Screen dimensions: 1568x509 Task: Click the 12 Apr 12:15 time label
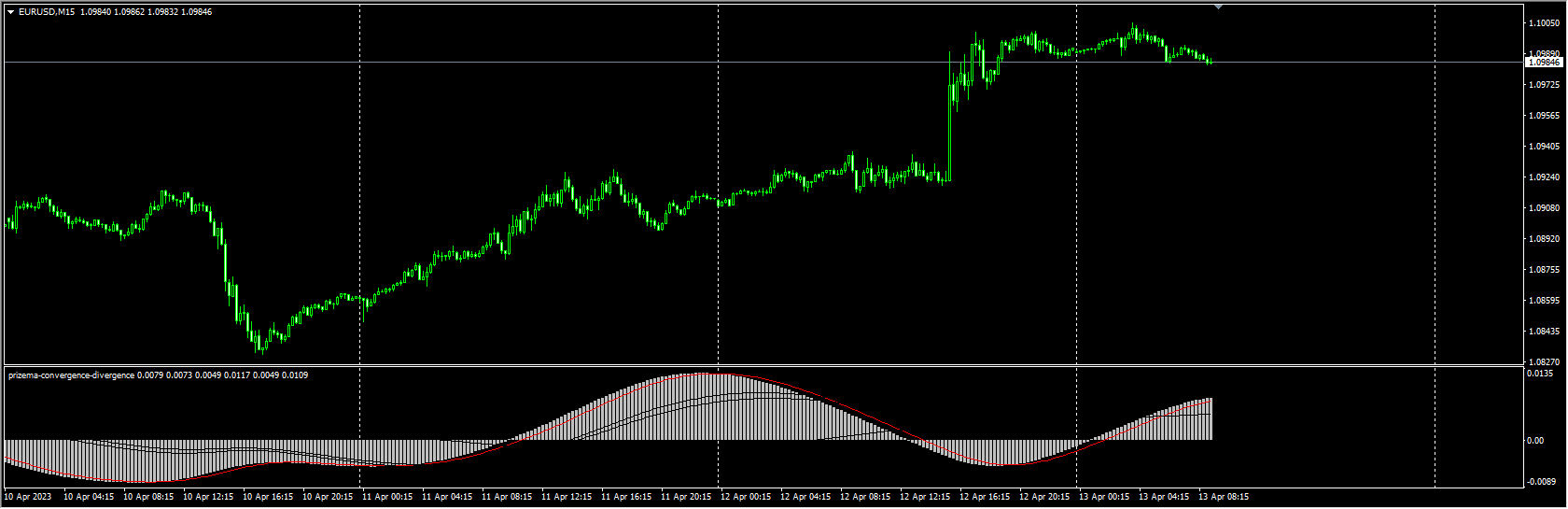click(x=925, y=497)
